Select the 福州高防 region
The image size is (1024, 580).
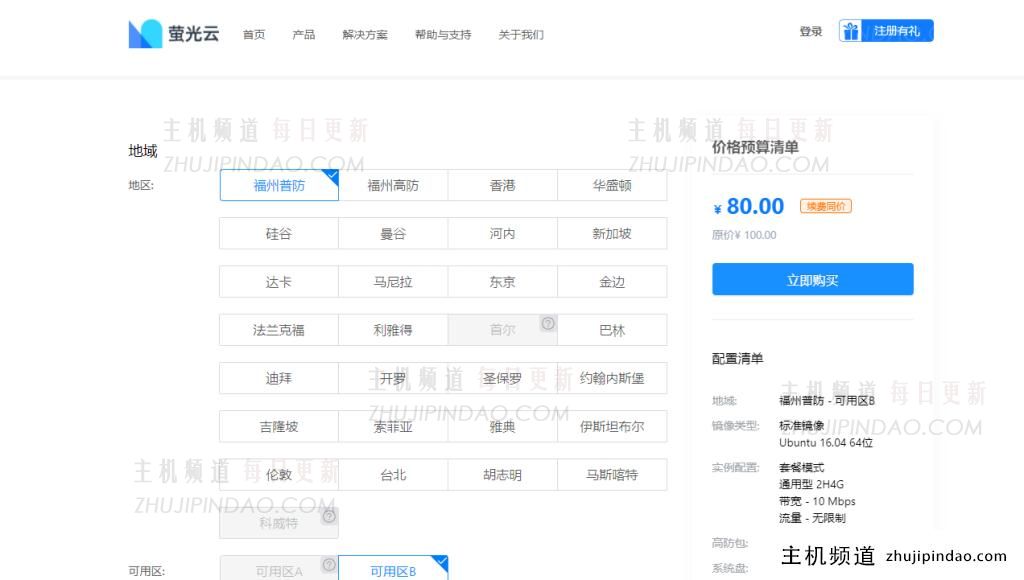pyautogui.click(x=393, y=185)
